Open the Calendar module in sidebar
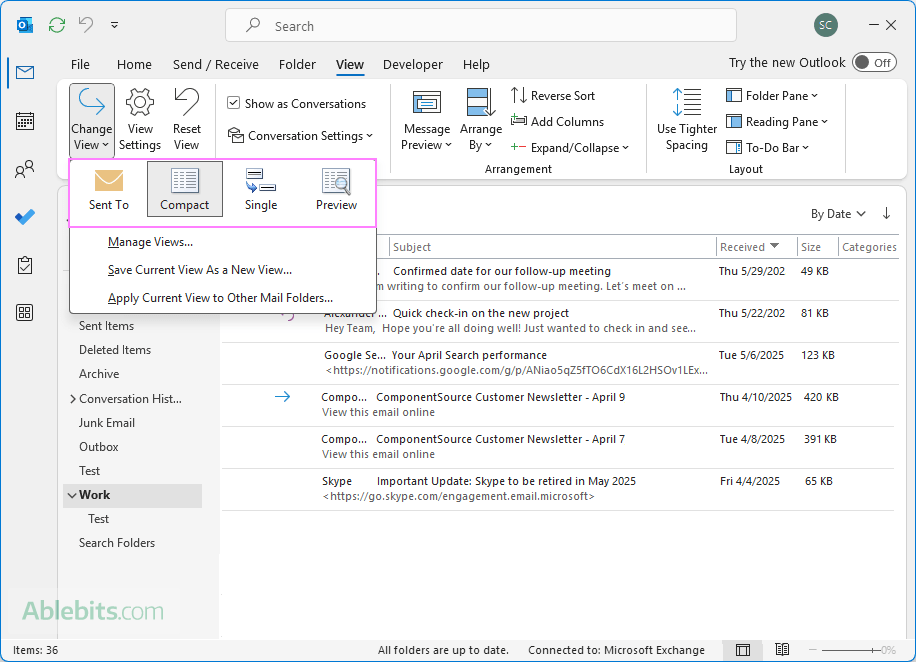 (25, 121)
